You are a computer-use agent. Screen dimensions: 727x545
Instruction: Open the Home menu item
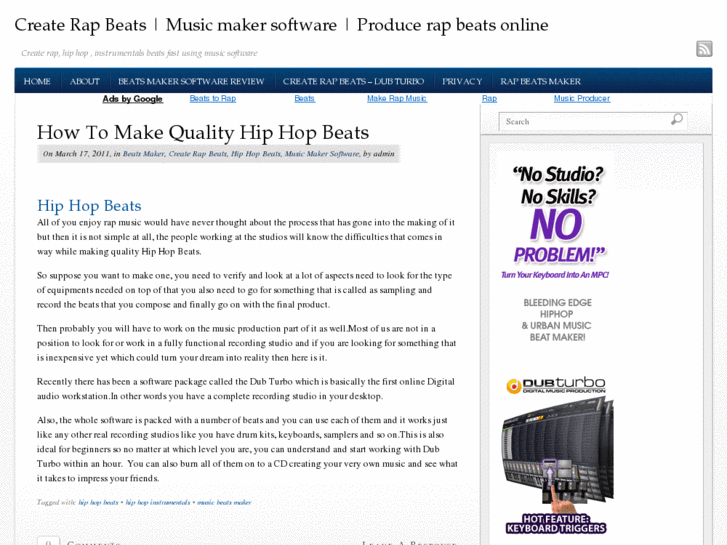(x=37, y=81)
